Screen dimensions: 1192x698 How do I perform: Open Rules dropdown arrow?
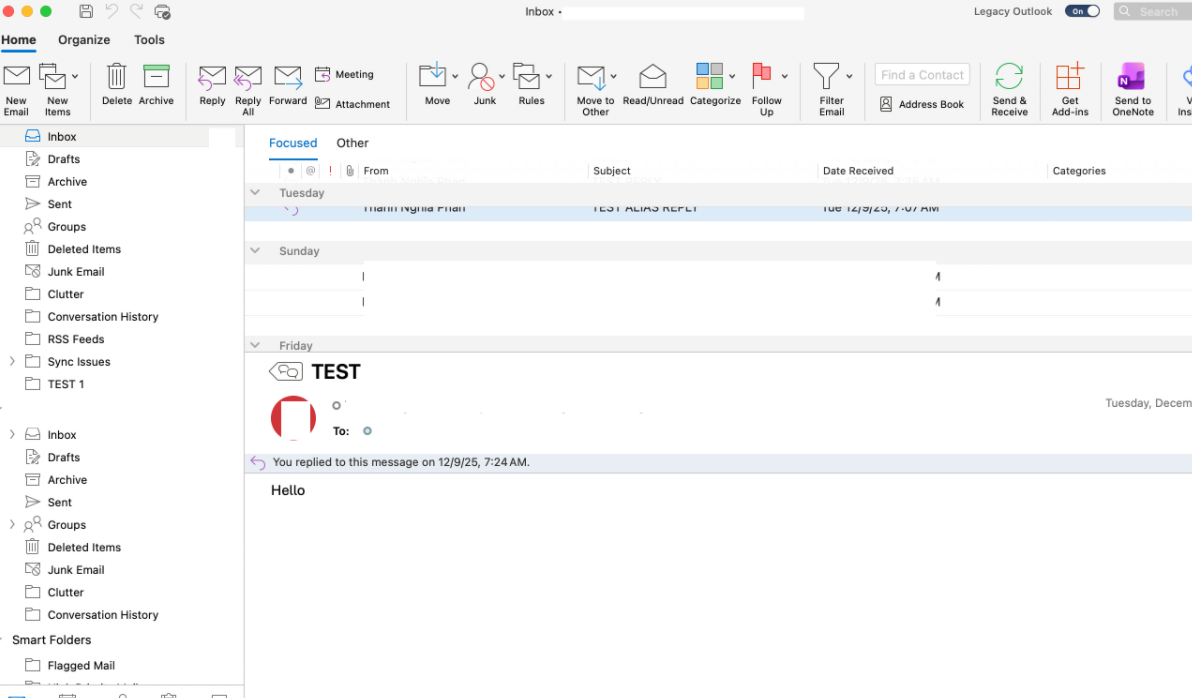[x=549, y=76]
